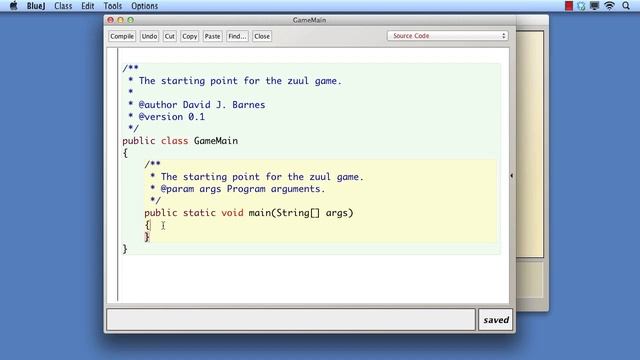Paste from the clipboard

(212, 36)
